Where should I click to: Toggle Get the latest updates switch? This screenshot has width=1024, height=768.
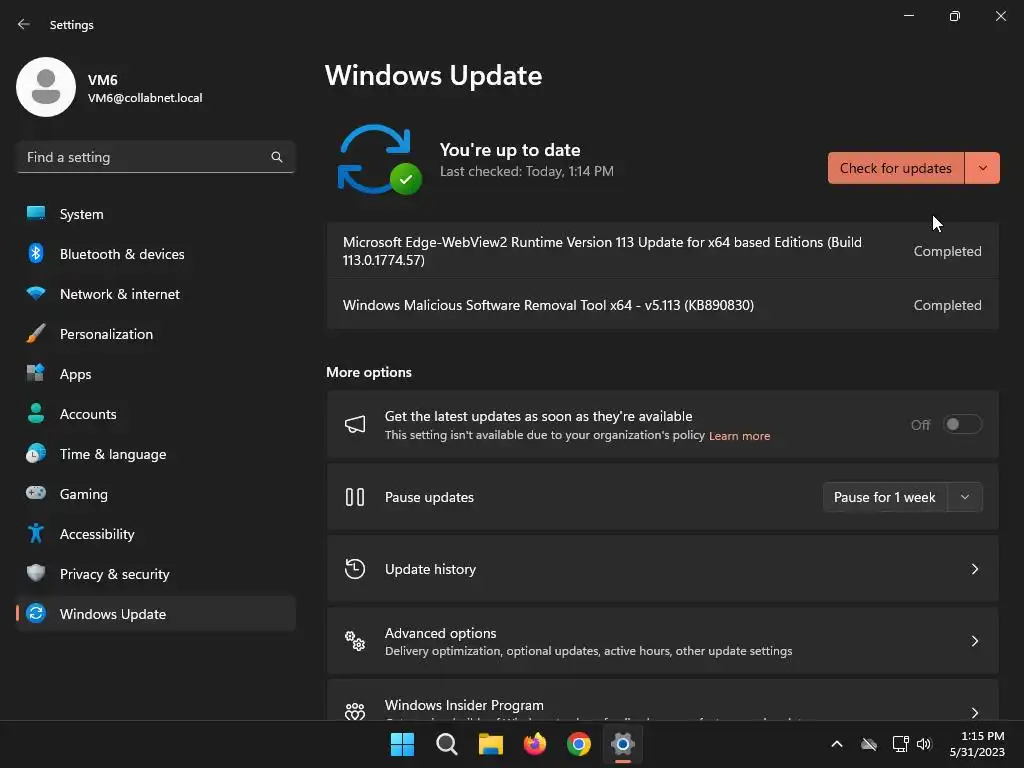click(x=962, y=424)
